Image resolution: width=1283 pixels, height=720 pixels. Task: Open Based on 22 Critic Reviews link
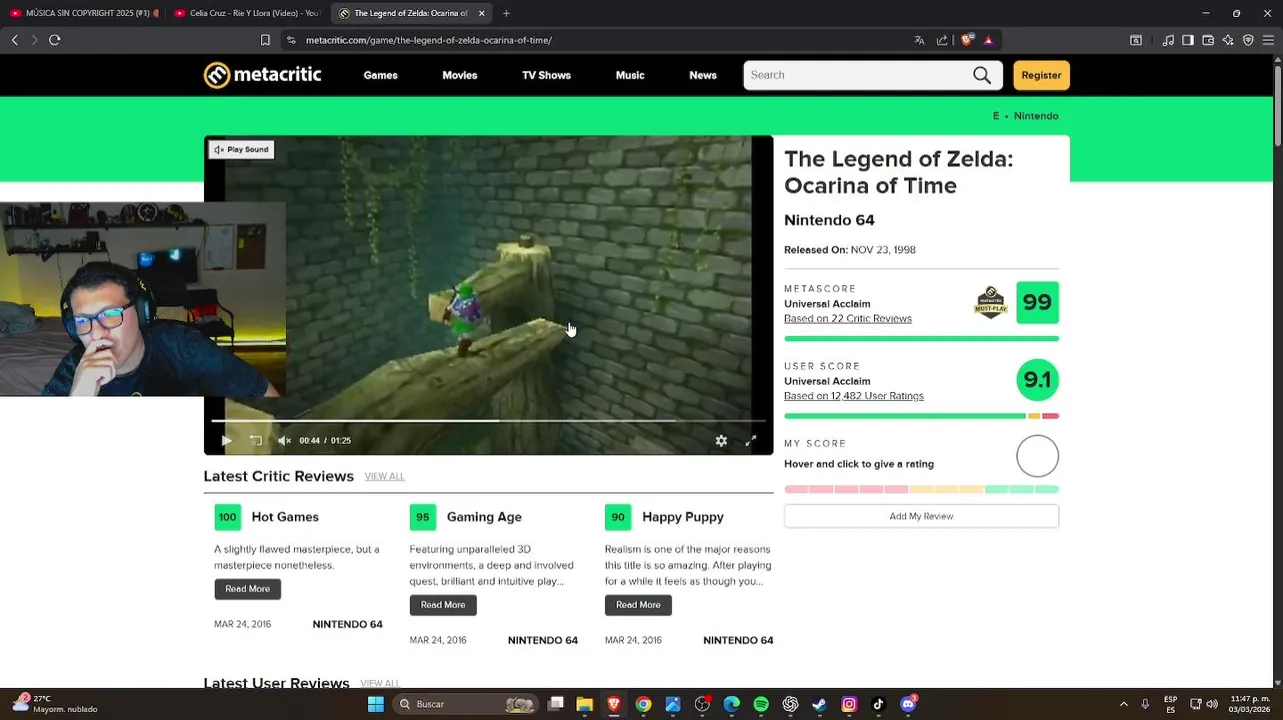pyautogui.click(x=848, y=319)
